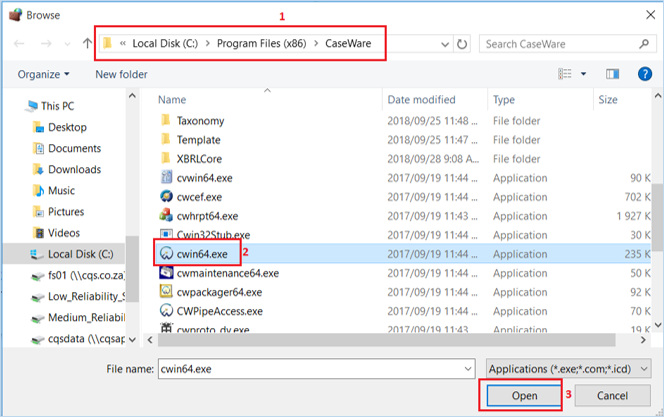
Task: Open the change view options dropdown
Action: point(584,74)
